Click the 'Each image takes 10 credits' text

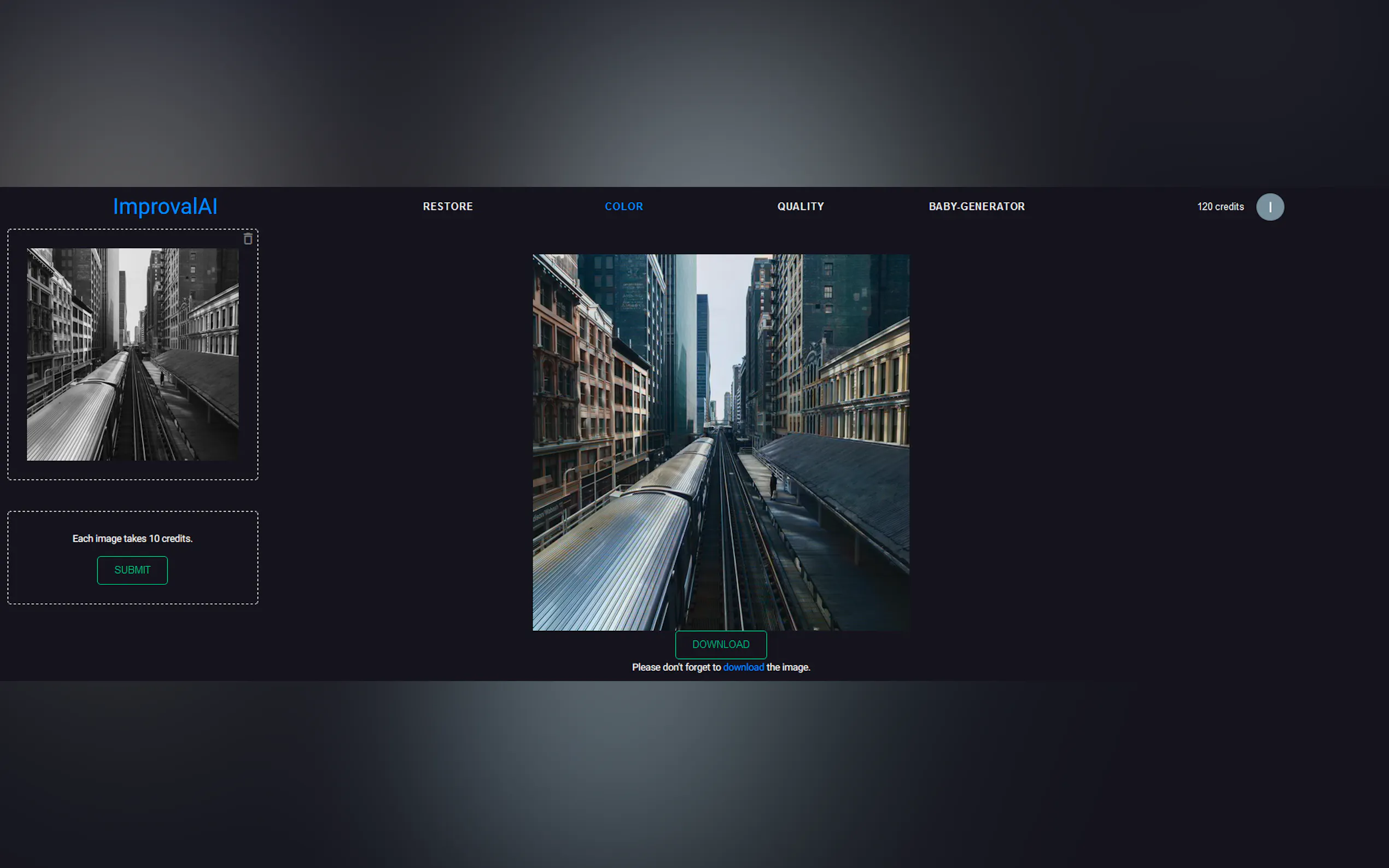(132, 538)
